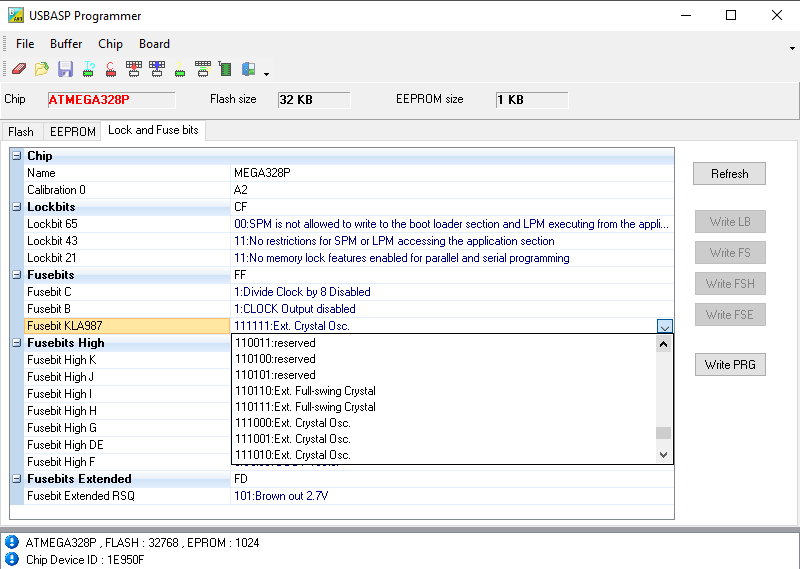Choose 110100:reserved option
Screen dimensions: 800x569
click(444, 359)
